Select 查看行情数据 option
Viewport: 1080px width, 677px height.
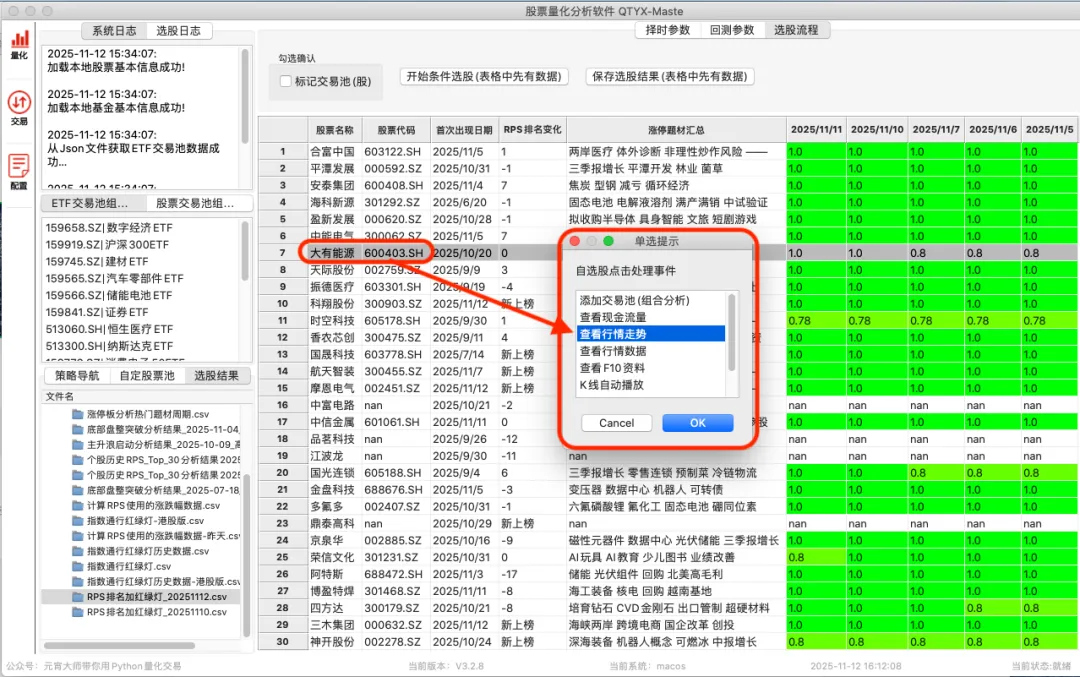coord(650,351)
